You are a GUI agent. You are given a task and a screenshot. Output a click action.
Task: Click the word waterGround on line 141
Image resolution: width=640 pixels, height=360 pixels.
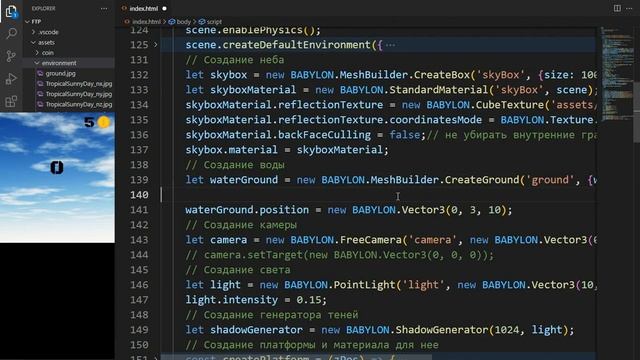[x=219, y=210]
